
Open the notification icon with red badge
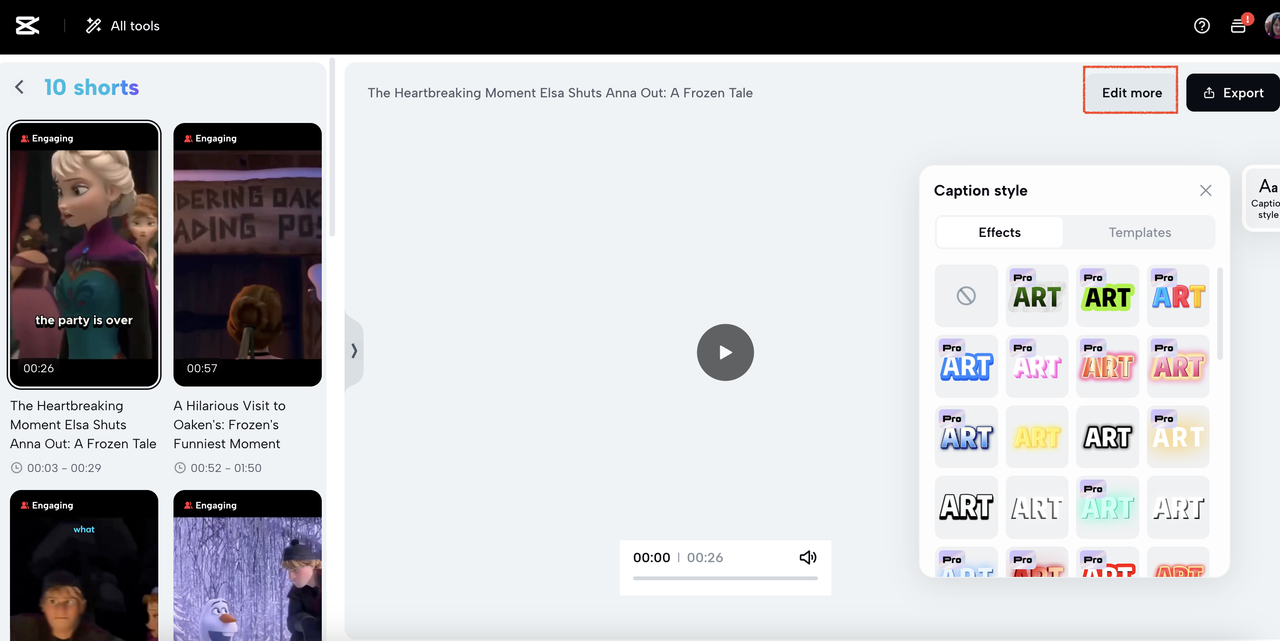[x=1239, y=25]
